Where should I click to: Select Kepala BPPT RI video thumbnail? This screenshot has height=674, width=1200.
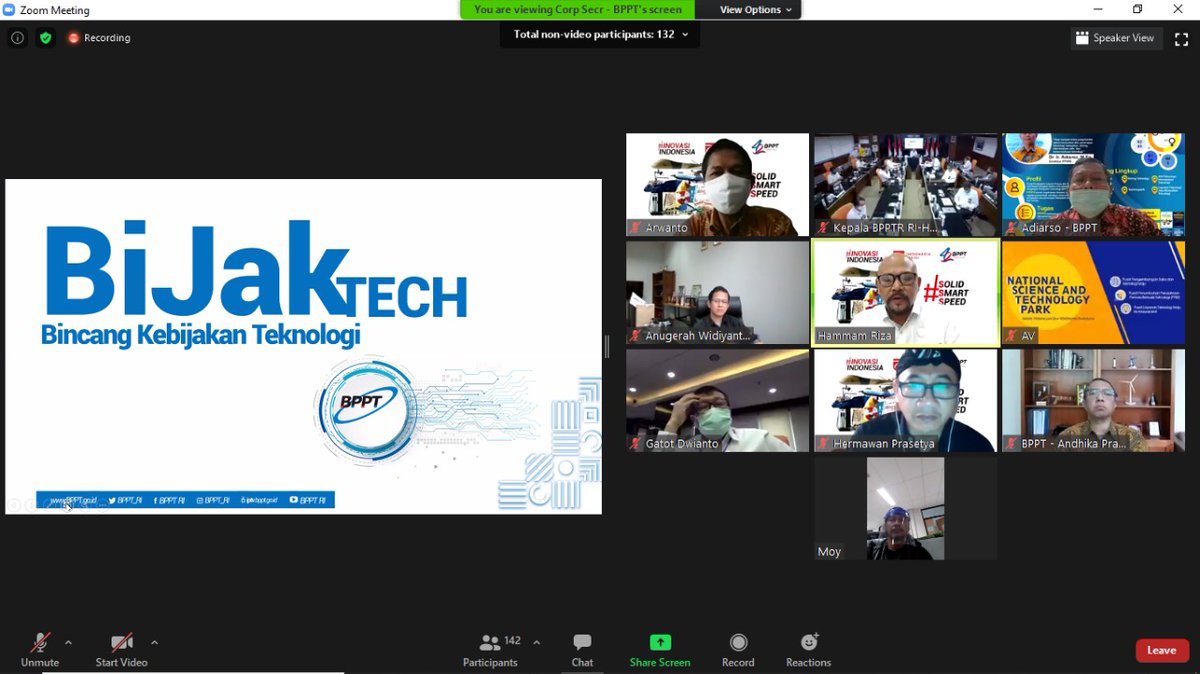pyautogui.click(x=905, y=185)
